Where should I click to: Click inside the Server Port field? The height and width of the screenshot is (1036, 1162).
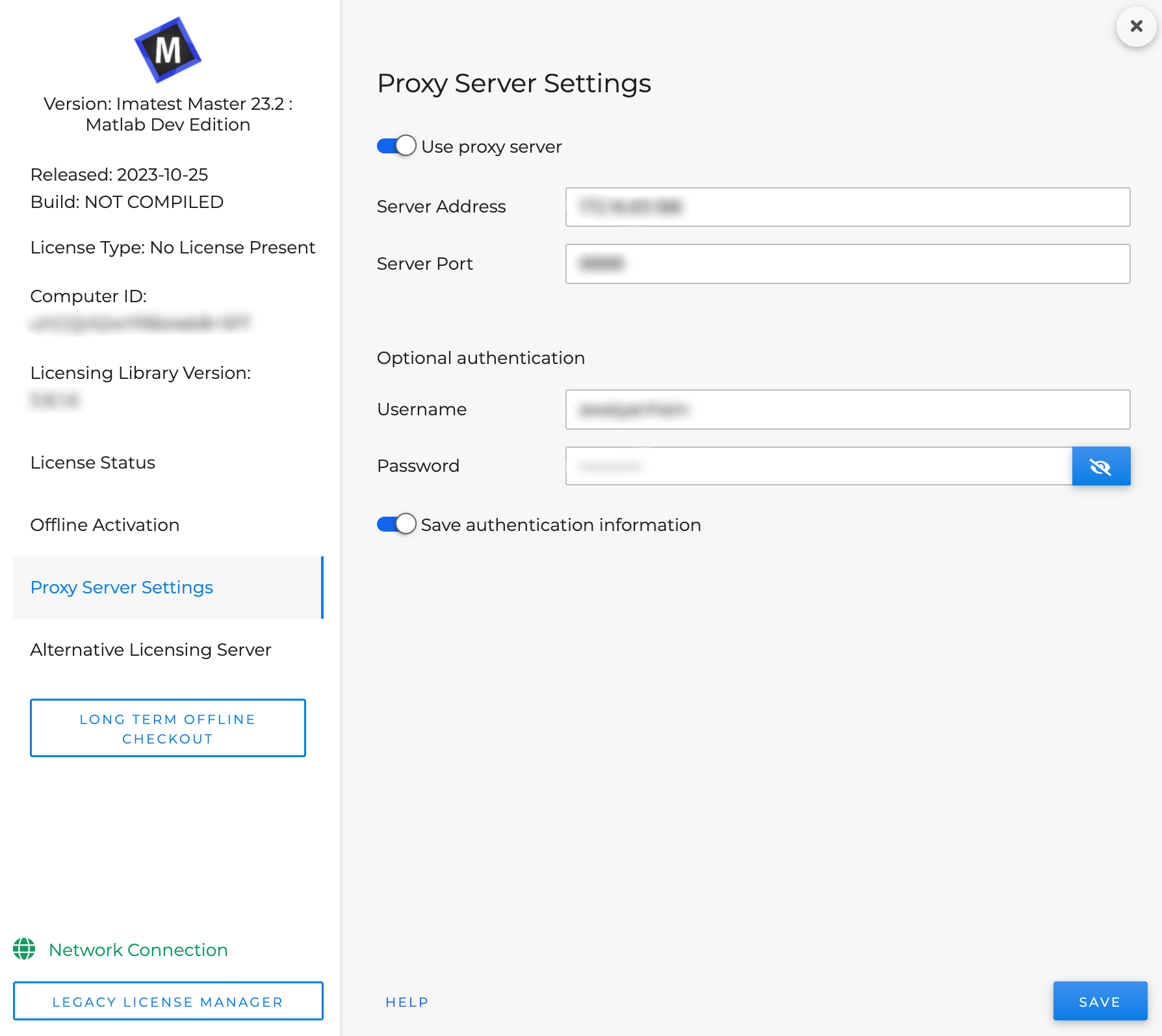[845, 263]
